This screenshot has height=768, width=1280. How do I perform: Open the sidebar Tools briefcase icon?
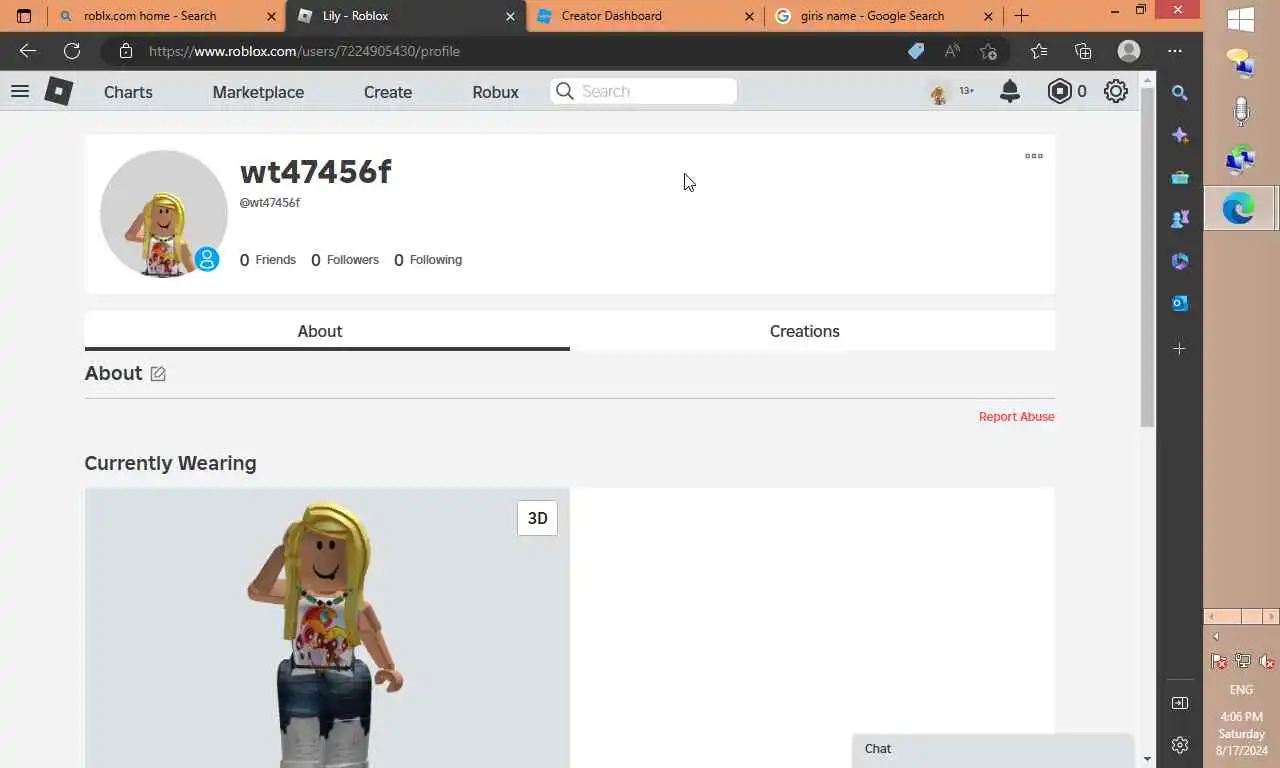(x=1180, y=177)
